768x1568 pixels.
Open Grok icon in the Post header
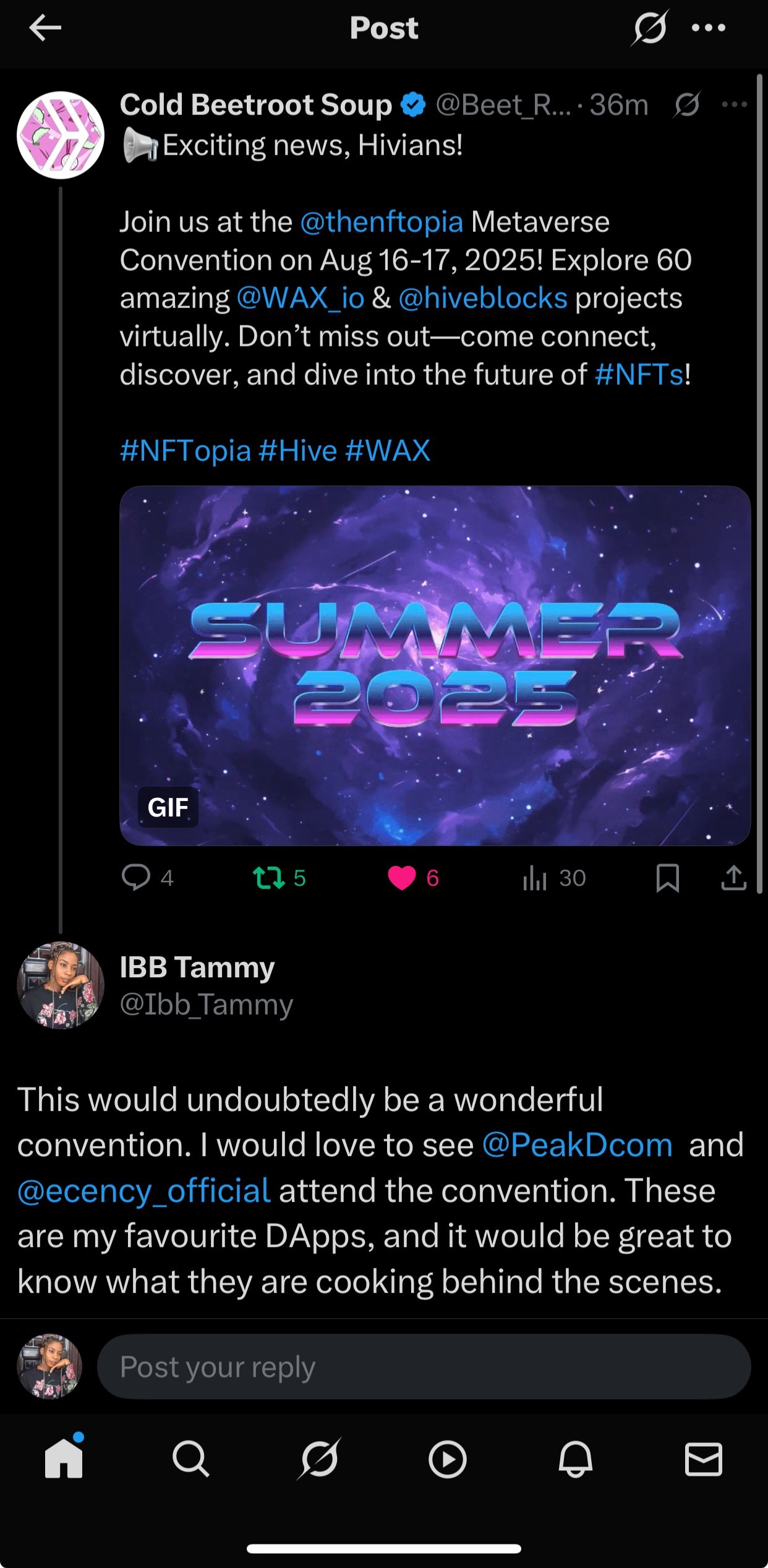(649, 28)
